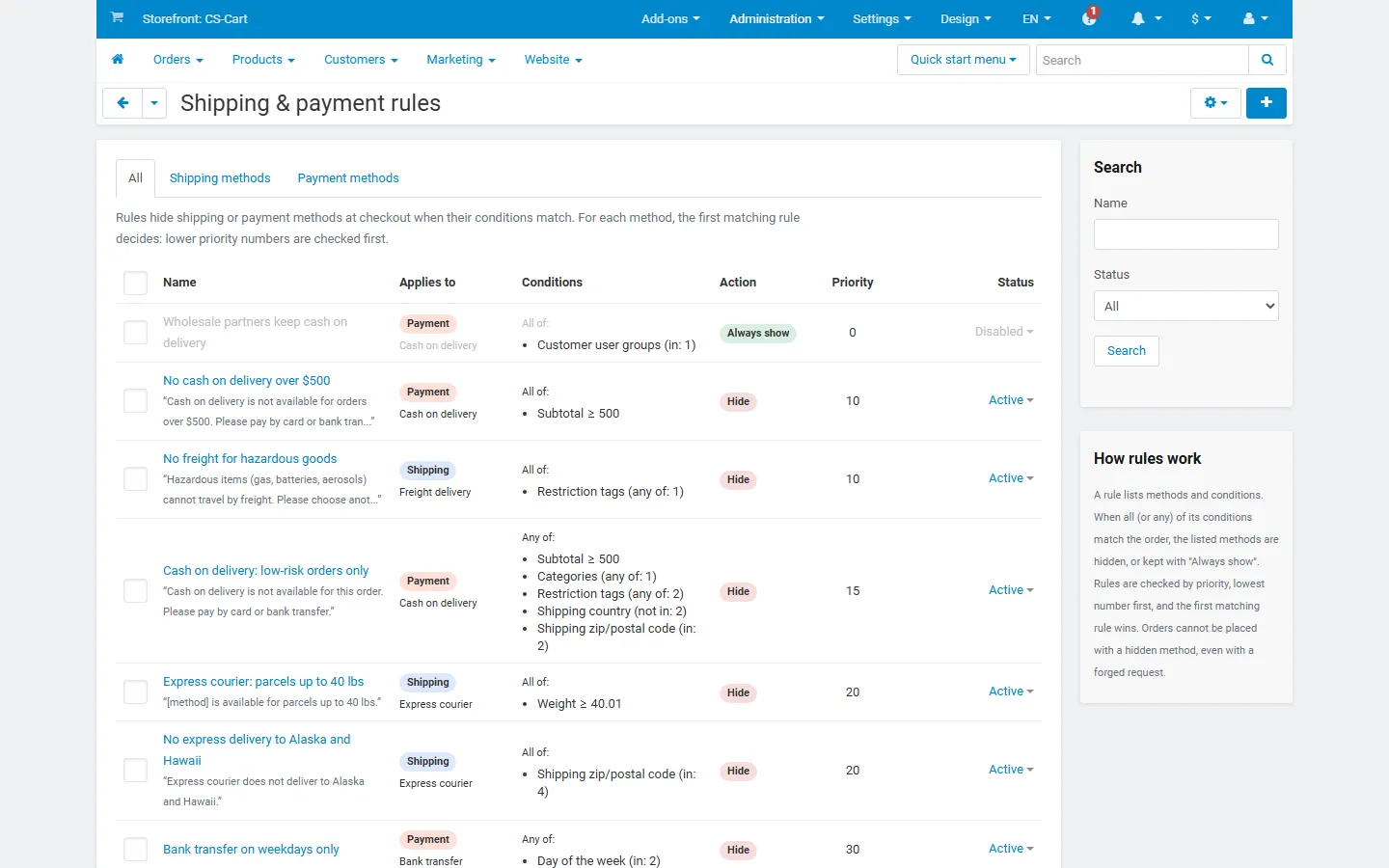Add a new rule with plus button
1389x868 pixels.
tap(1266, 103)
